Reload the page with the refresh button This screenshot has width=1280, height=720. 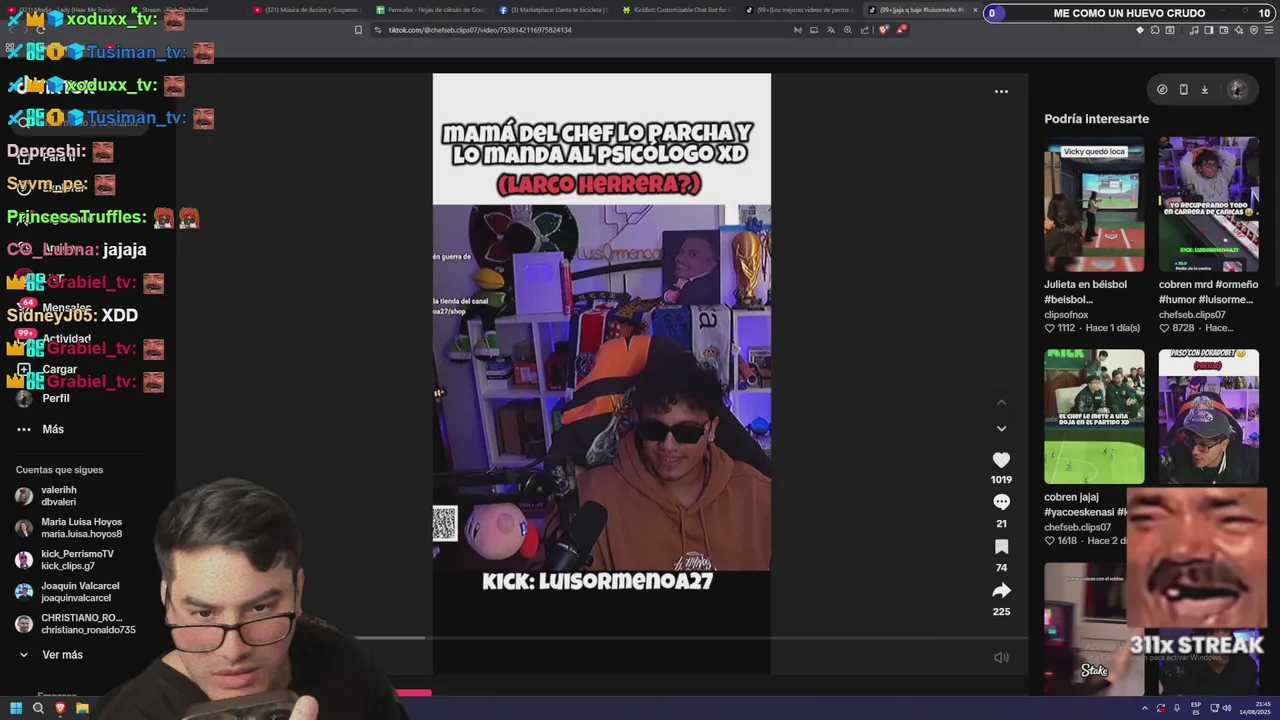pos(40,30)
